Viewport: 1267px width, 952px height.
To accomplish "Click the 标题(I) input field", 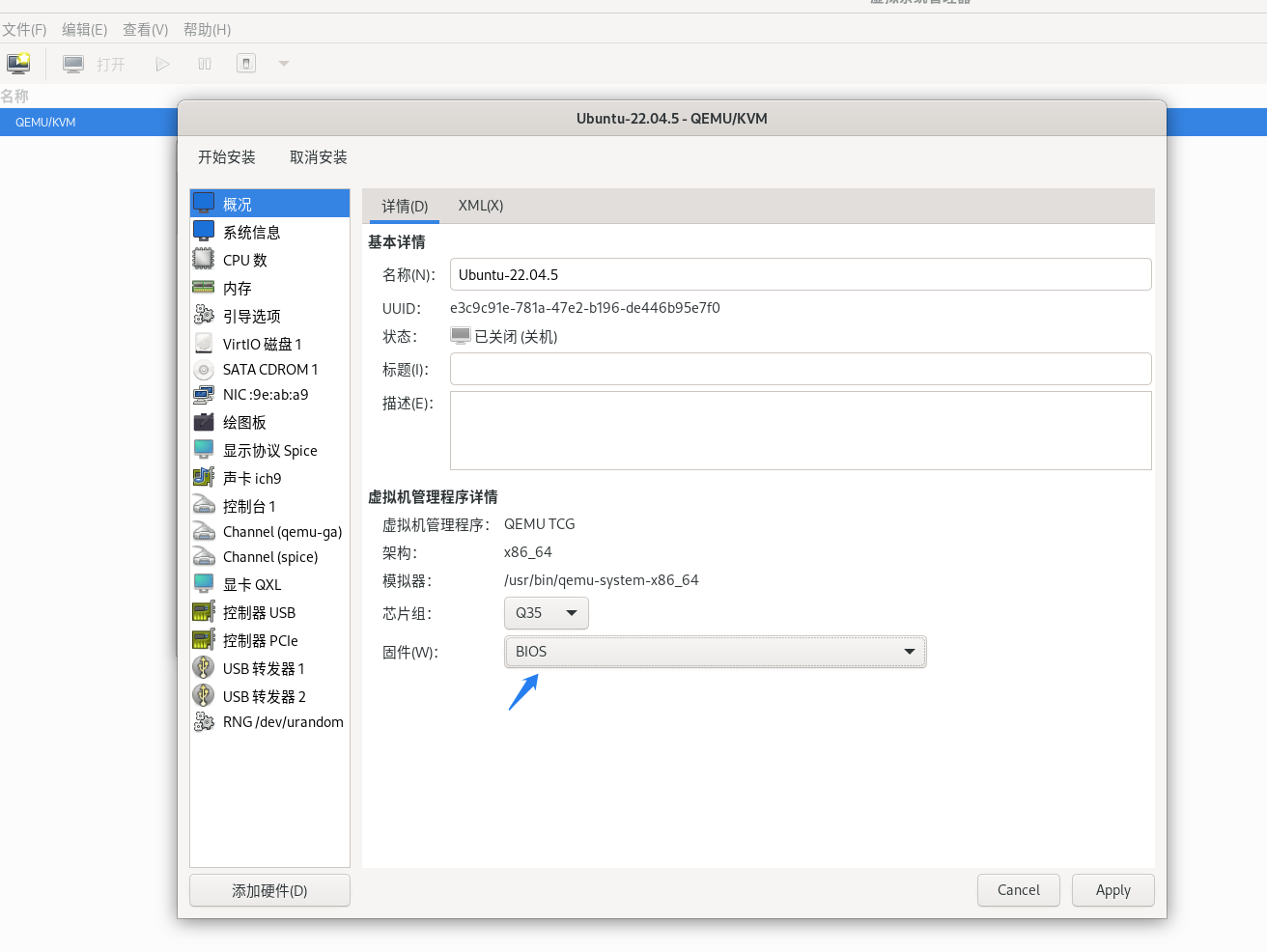I will click(x=800, y=369).
